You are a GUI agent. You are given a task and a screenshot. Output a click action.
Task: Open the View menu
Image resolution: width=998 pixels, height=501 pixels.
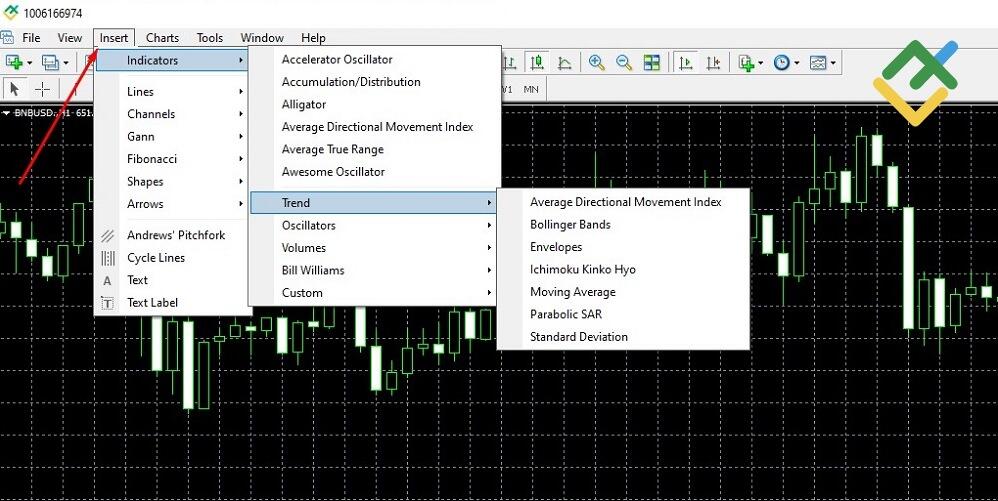click(69, 38)
